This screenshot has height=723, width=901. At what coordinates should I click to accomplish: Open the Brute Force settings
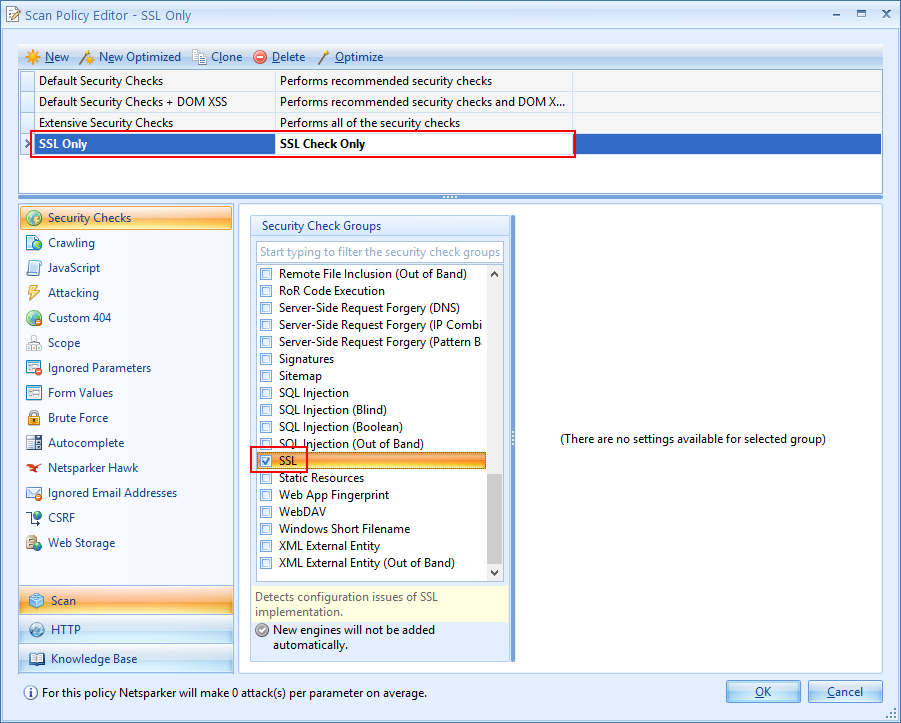tap(78, 418)
